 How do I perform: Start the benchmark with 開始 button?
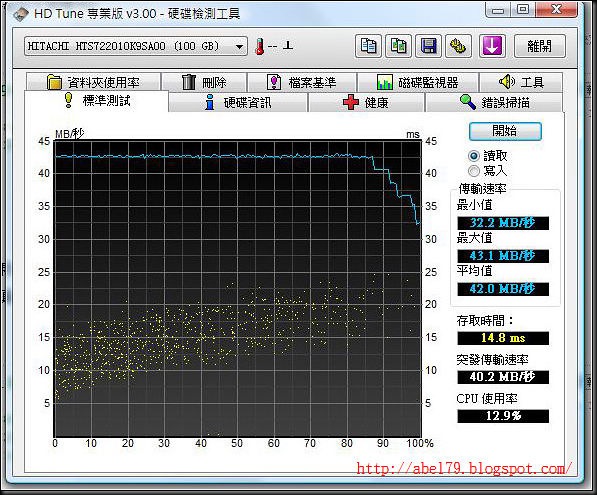pyautogui.click(x=505, y=131)
